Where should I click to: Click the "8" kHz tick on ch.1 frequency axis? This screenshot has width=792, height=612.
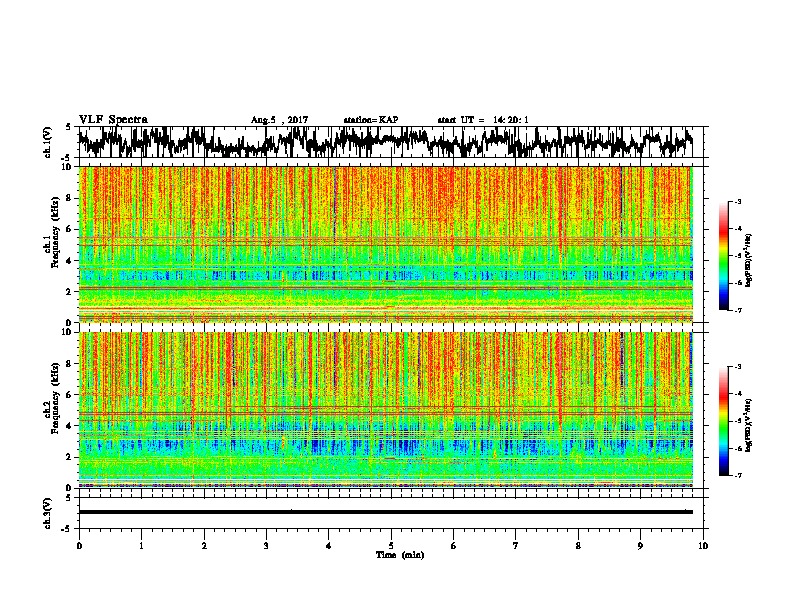[x=70, y=198]
